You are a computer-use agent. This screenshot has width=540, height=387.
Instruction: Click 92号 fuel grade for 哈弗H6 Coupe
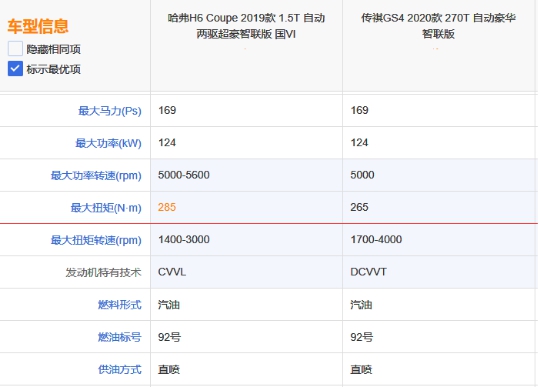(169, 337)
